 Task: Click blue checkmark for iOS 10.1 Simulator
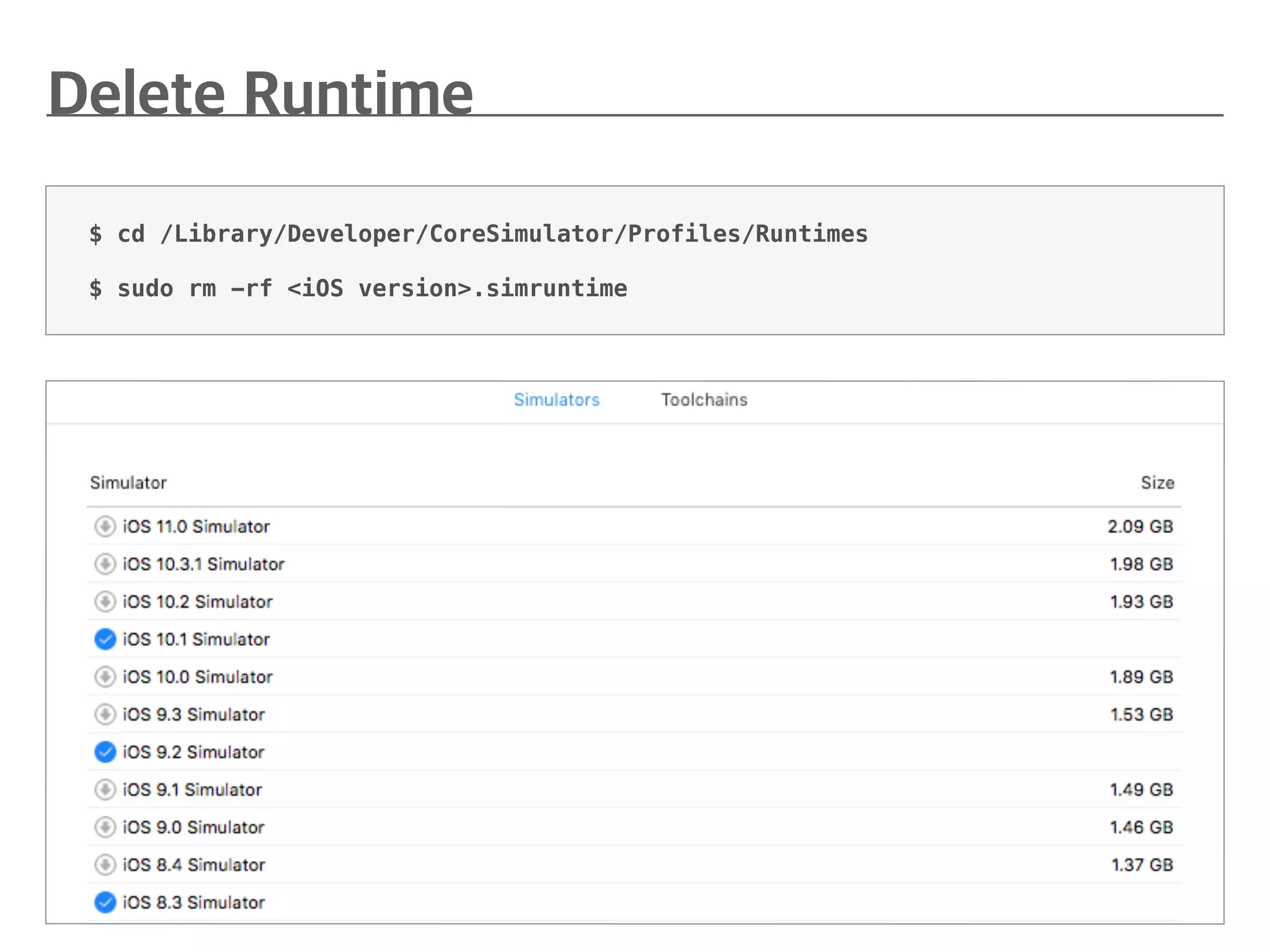(x=105, y=639)
